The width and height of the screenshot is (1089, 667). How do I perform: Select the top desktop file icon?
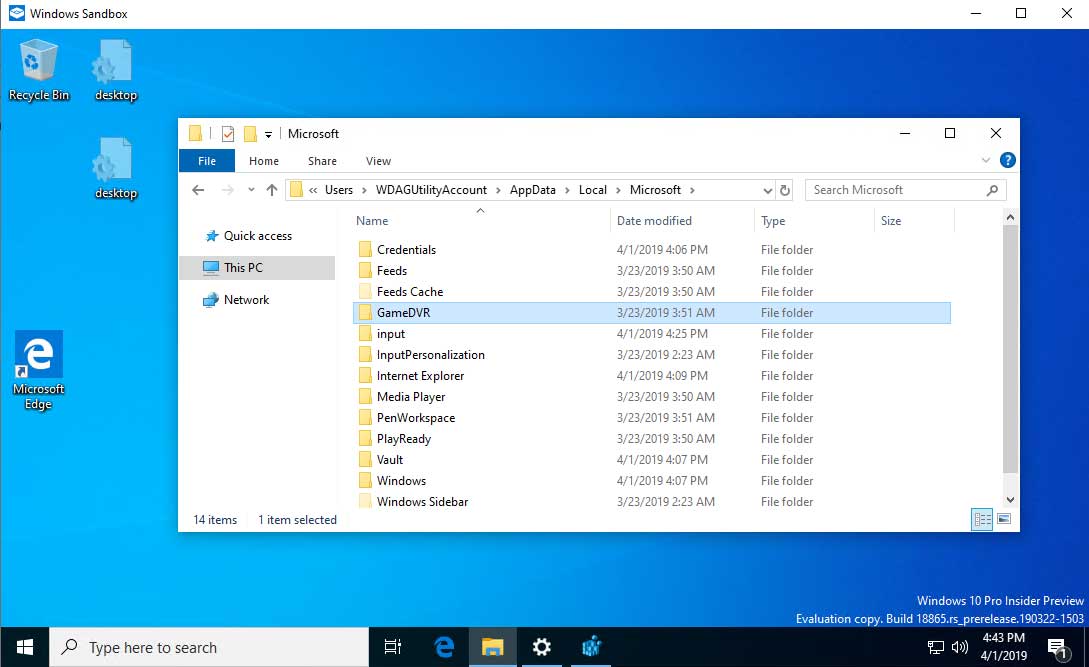coord(115,71)
